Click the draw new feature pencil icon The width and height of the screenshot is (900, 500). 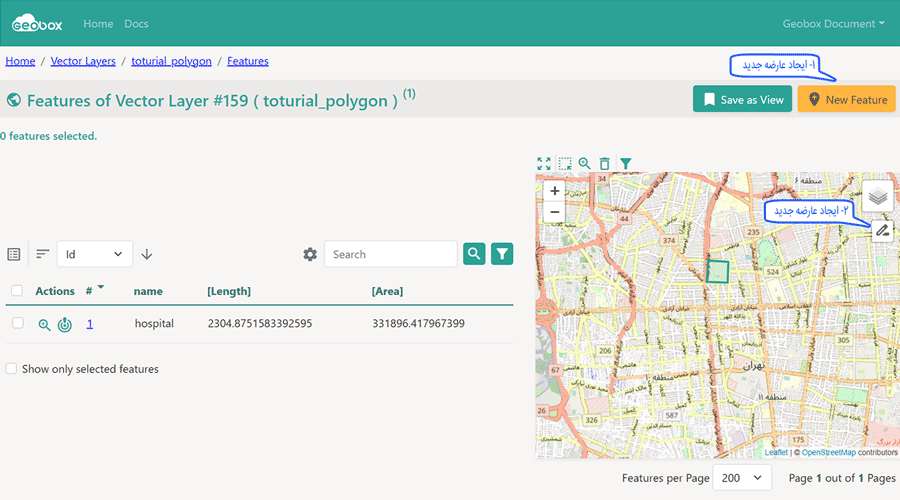(881, 231)
